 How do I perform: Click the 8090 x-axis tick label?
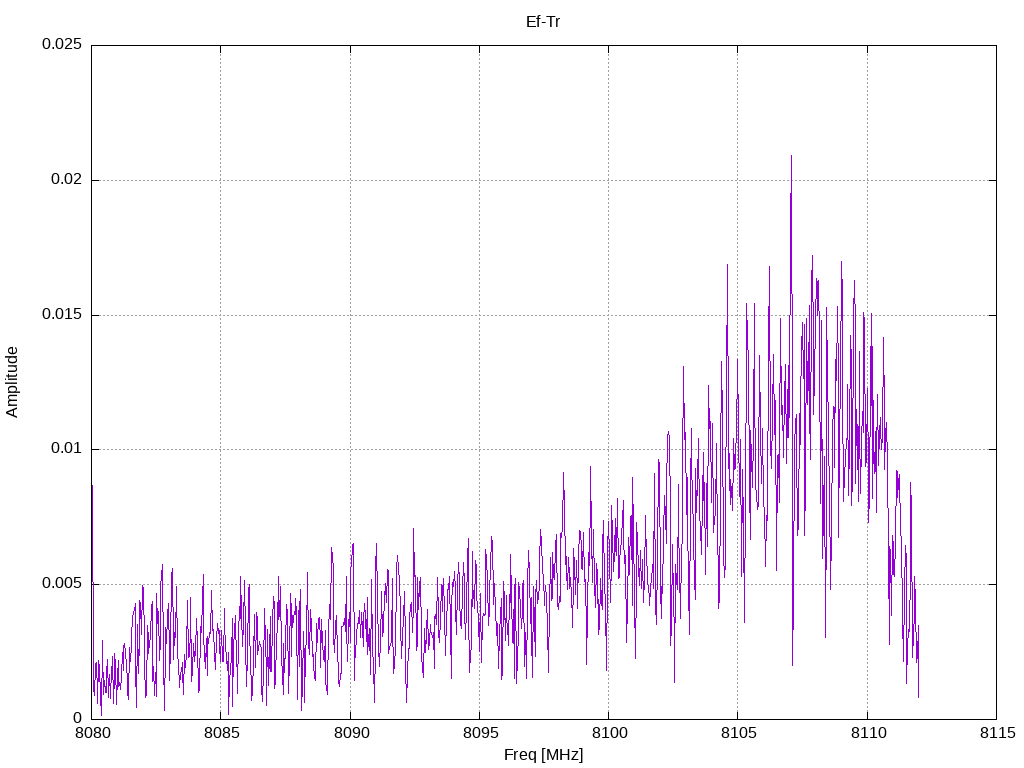[x=351, y=733]
